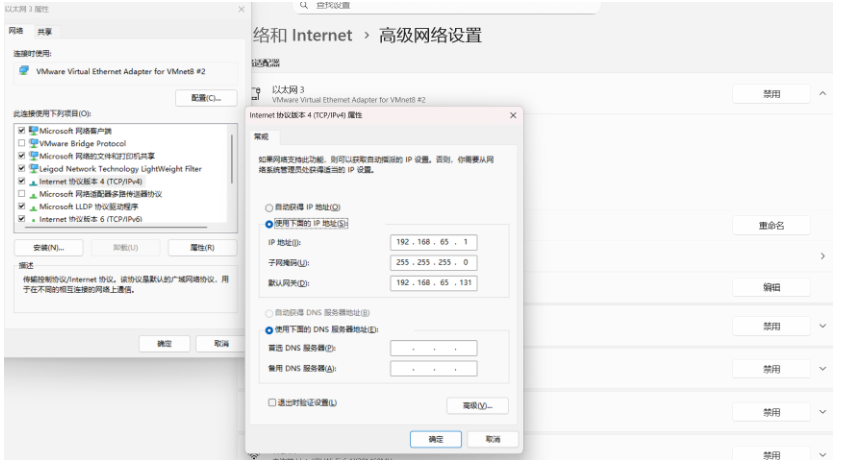
Task: Click 取消 in the IPv4 properties dialog
Action: (x=493, y=440)
